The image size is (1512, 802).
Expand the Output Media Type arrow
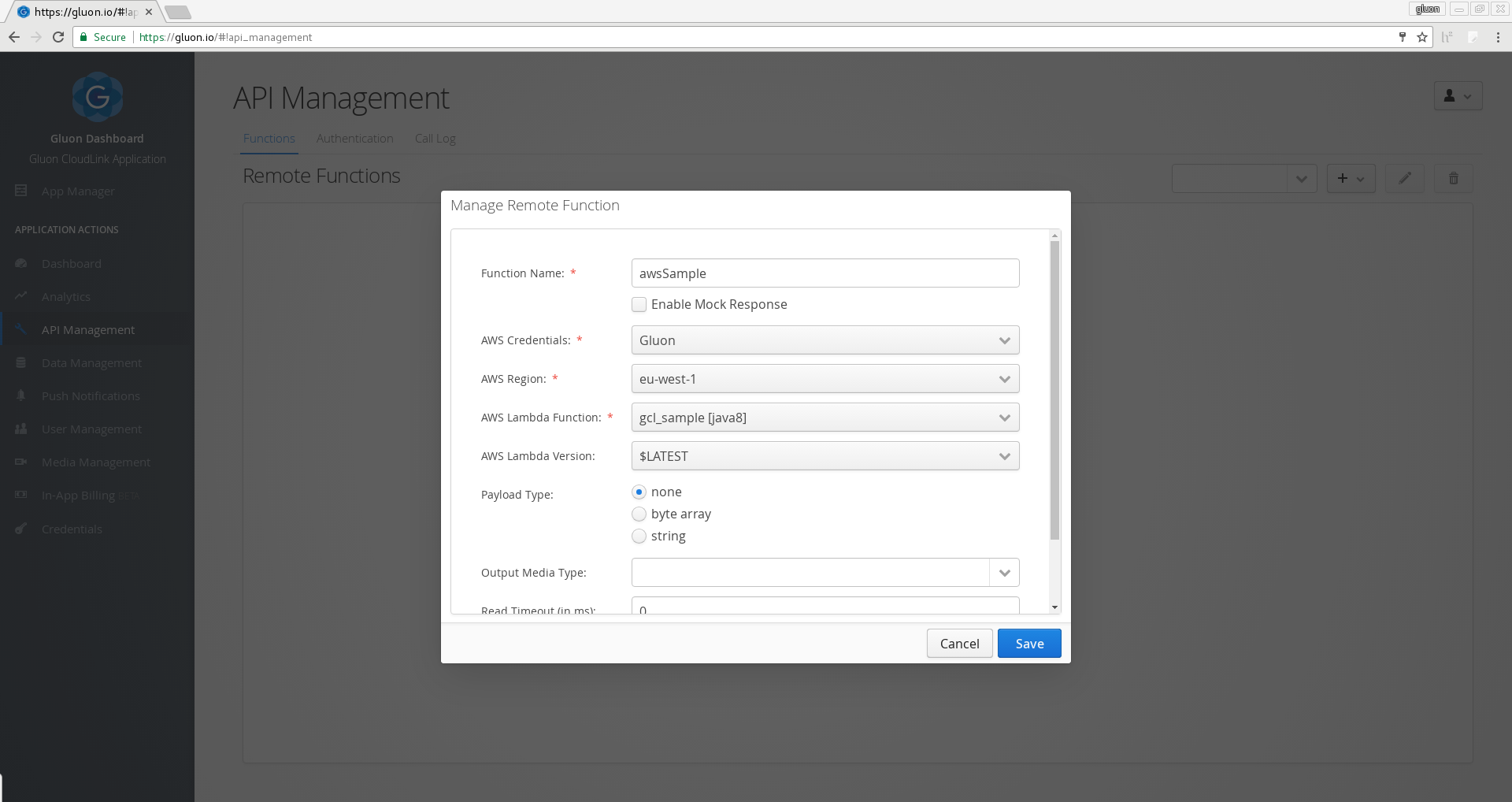(x=1005, y=573)
